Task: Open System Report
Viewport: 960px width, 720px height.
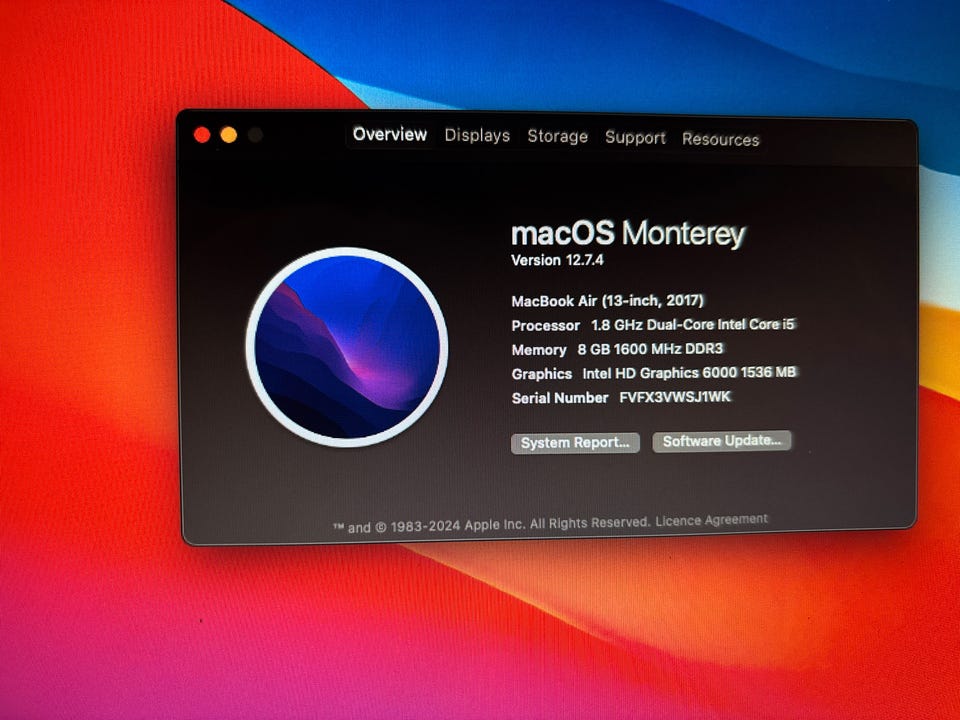Action: pos(575,443)
